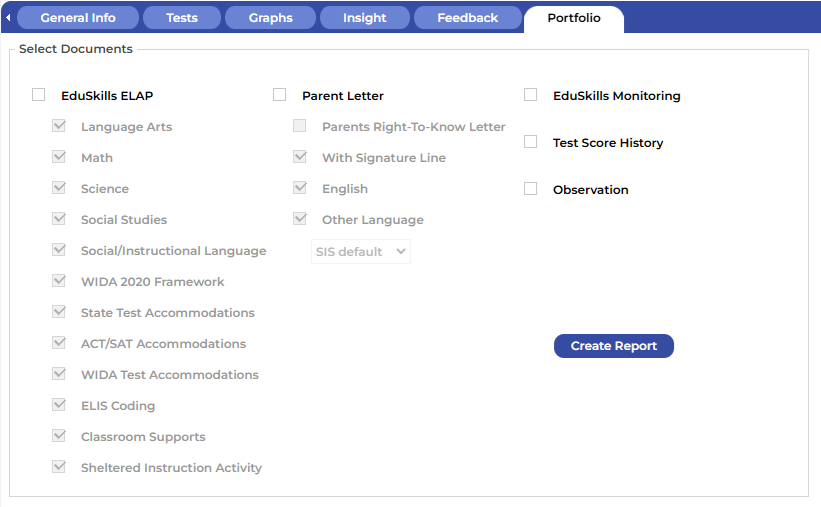
Task: Toggle the ELIS Coding checkbox
Action: [x=59, y=406]
